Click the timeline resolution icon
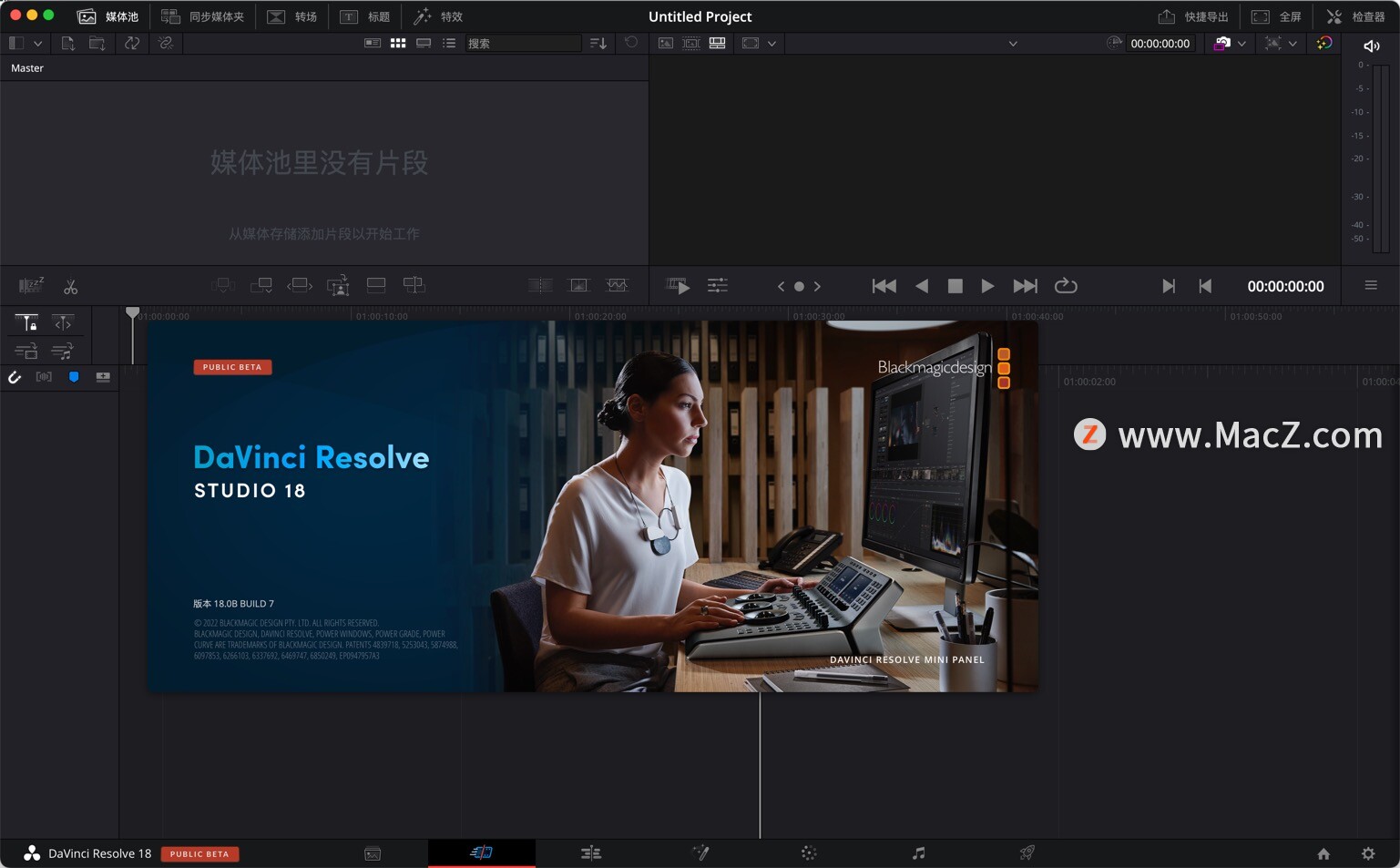Viewport: 1400px width, 868px height. [1273, 43]
